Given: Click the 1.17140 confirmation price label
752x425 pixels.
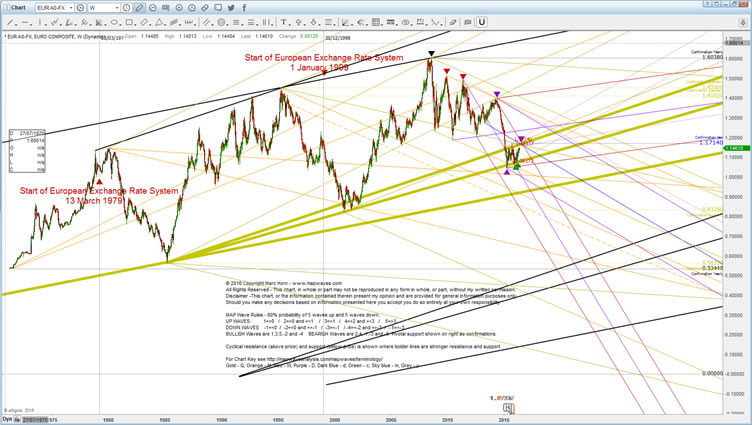Looking at the screenshot, I should pos(711,143).
